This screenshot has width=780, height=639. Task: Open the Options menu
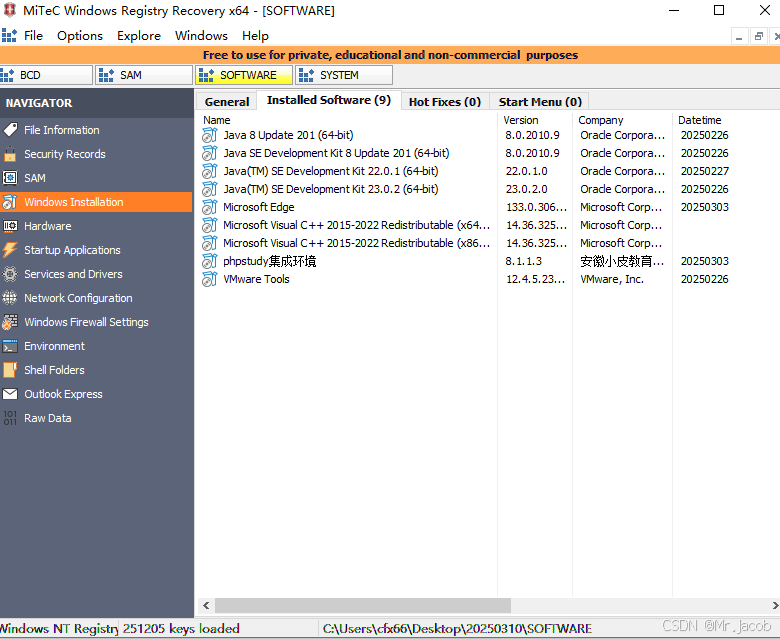(80, 36)
